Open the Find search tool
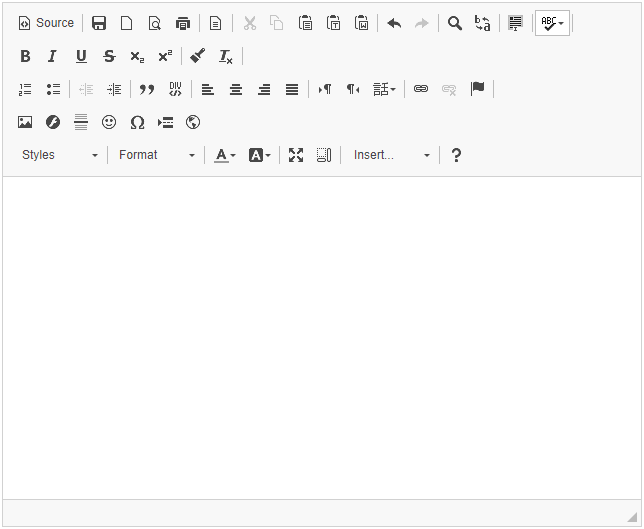The height and width of the screenshot is (529, 644). [455, 23]
